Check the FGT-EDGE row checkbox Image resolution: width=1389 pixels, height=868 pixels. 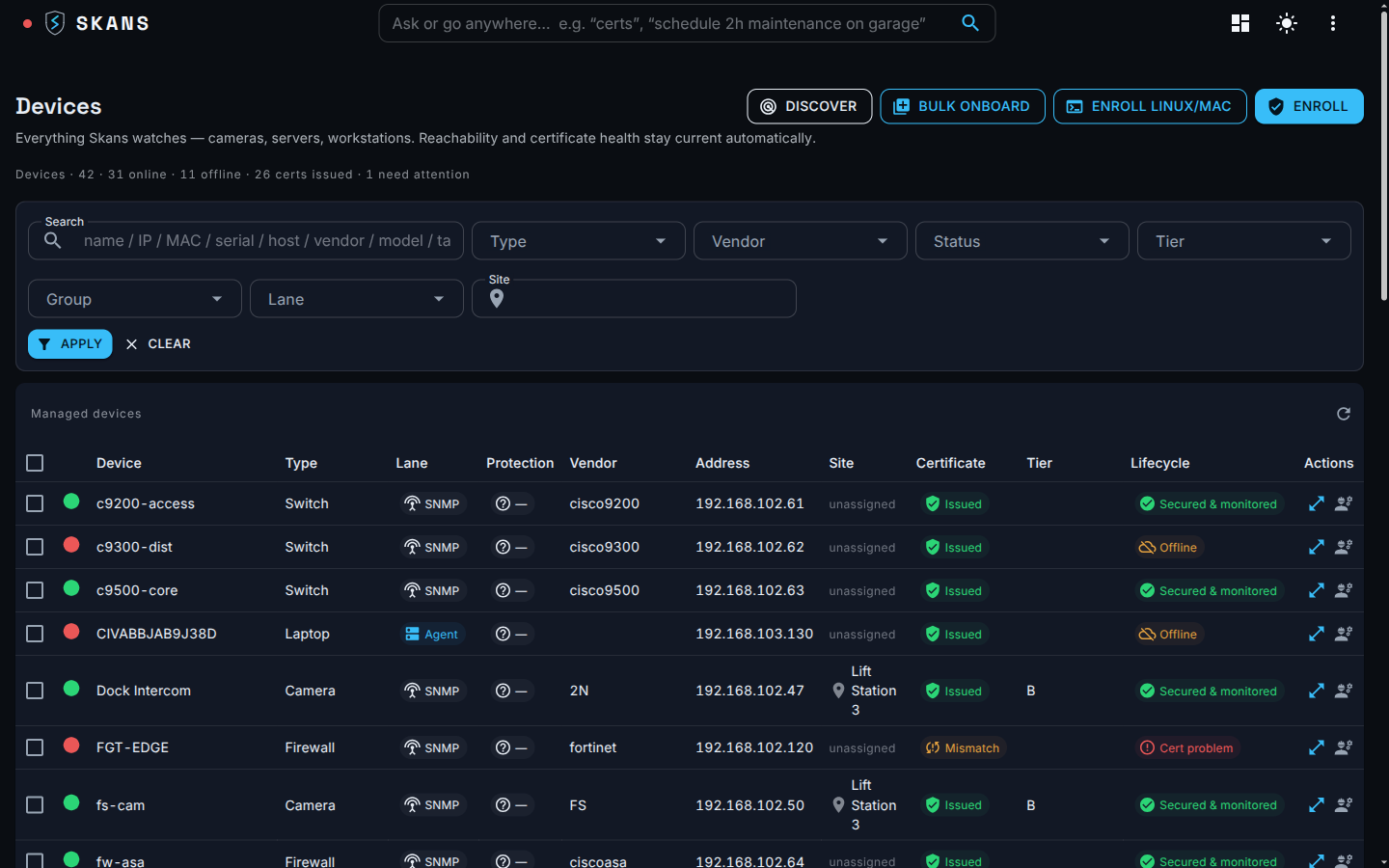pyautogui.click(x=35, y=747)
